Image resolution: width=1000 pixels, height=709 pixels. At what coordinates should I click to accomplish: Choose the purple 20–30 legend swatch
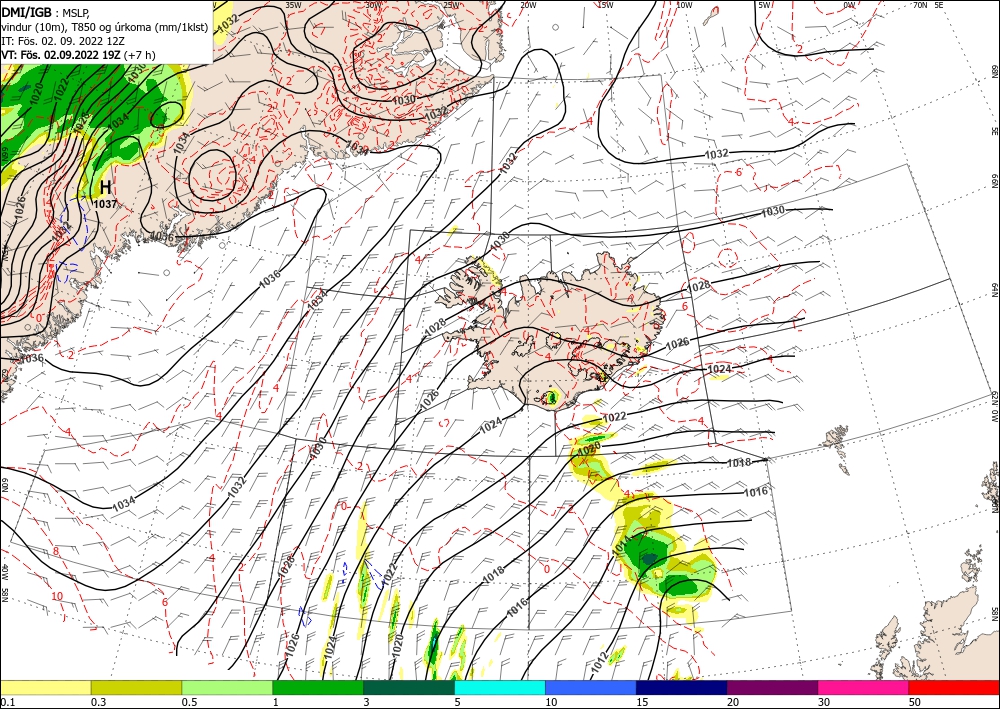pos(772,687)
